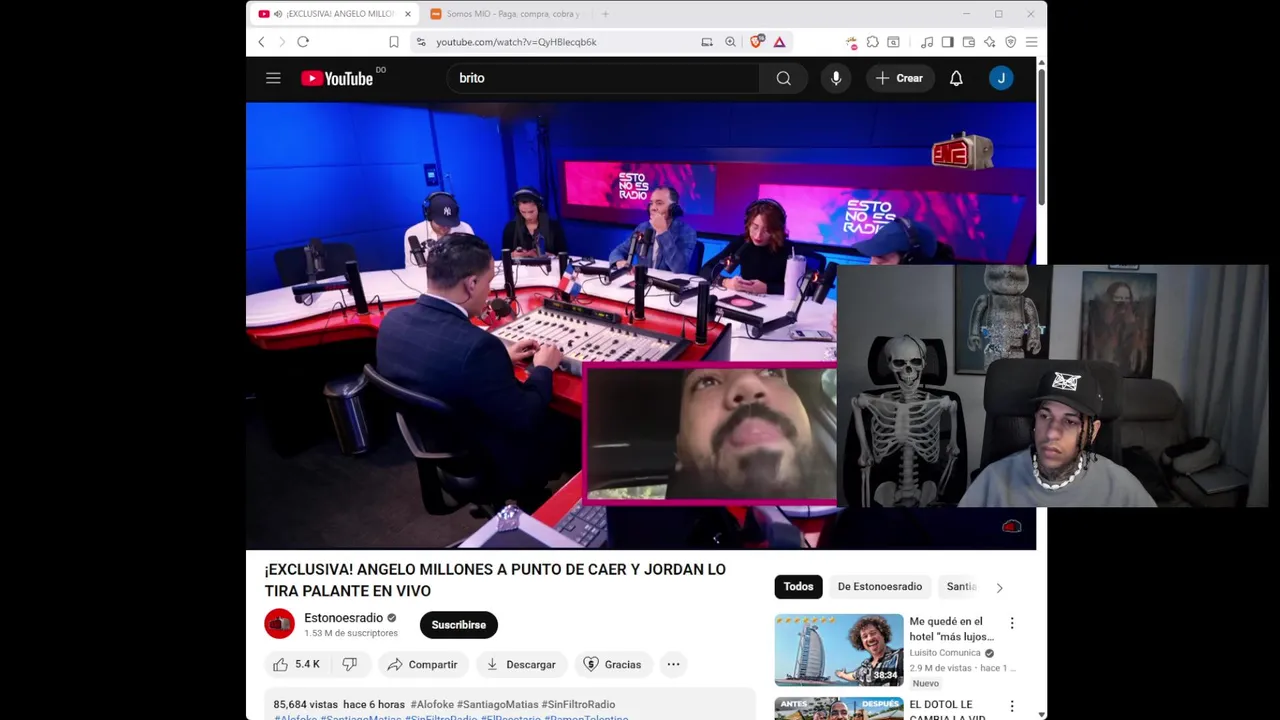
Task: Click the #SantiagoMatias hashtag in the description
Action: pyautogui.click(x=497, y=705)
